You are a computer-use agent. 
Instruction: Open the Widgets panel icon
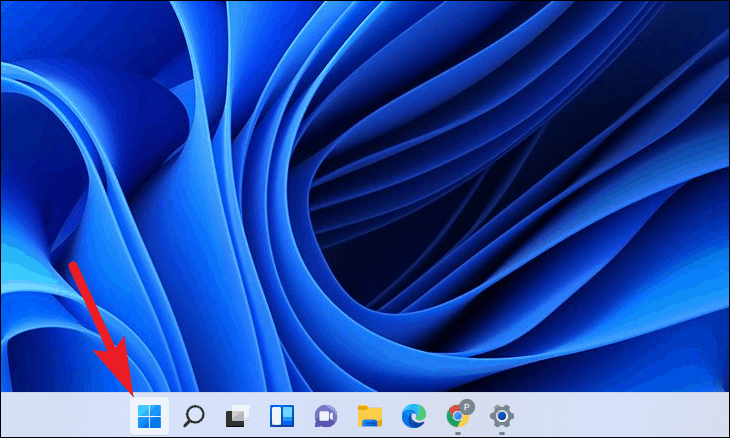click(x=282, y=416)
